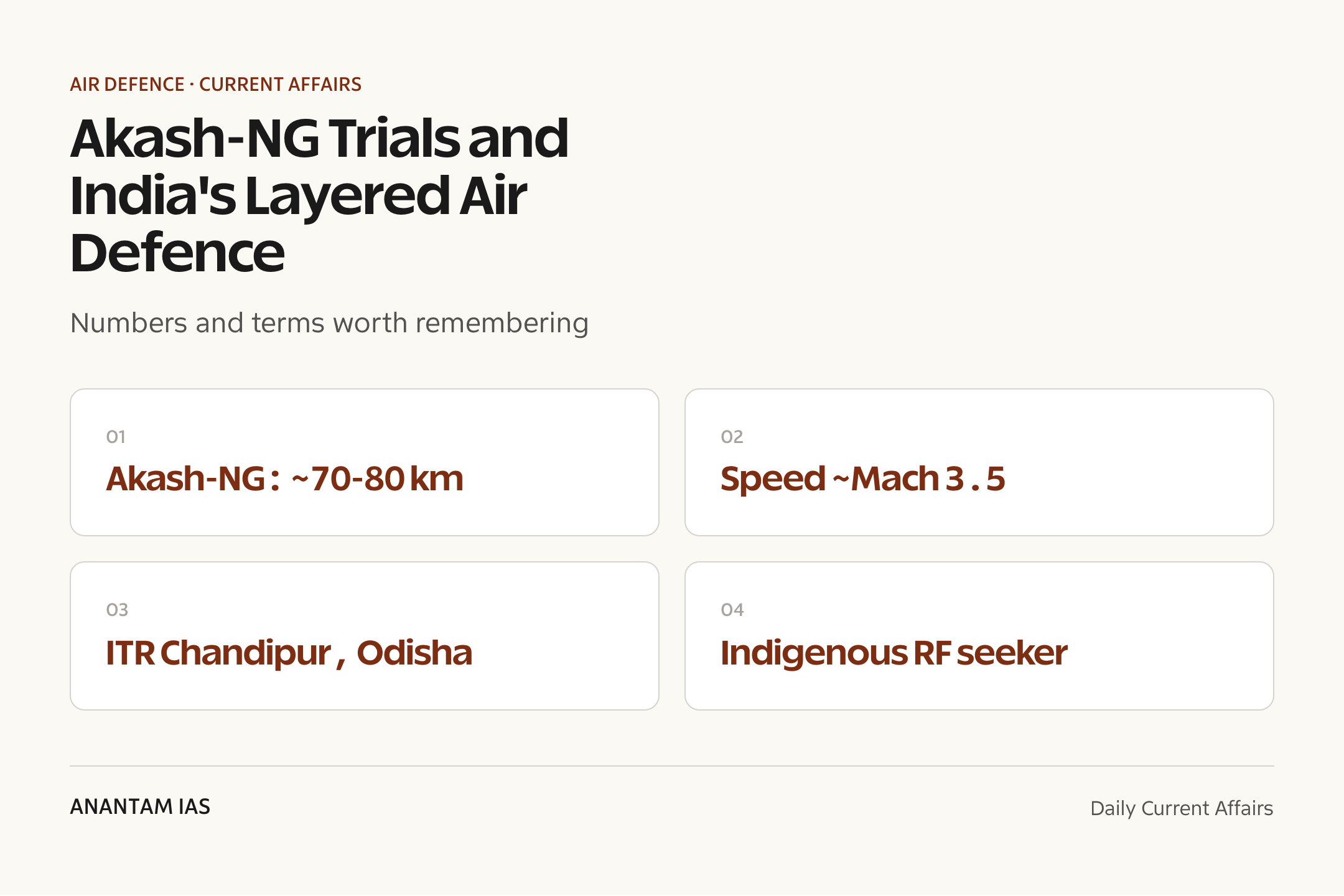
Task: Open the Akash-NG: ~70-80 km card
Action: [x=365, y=462]
